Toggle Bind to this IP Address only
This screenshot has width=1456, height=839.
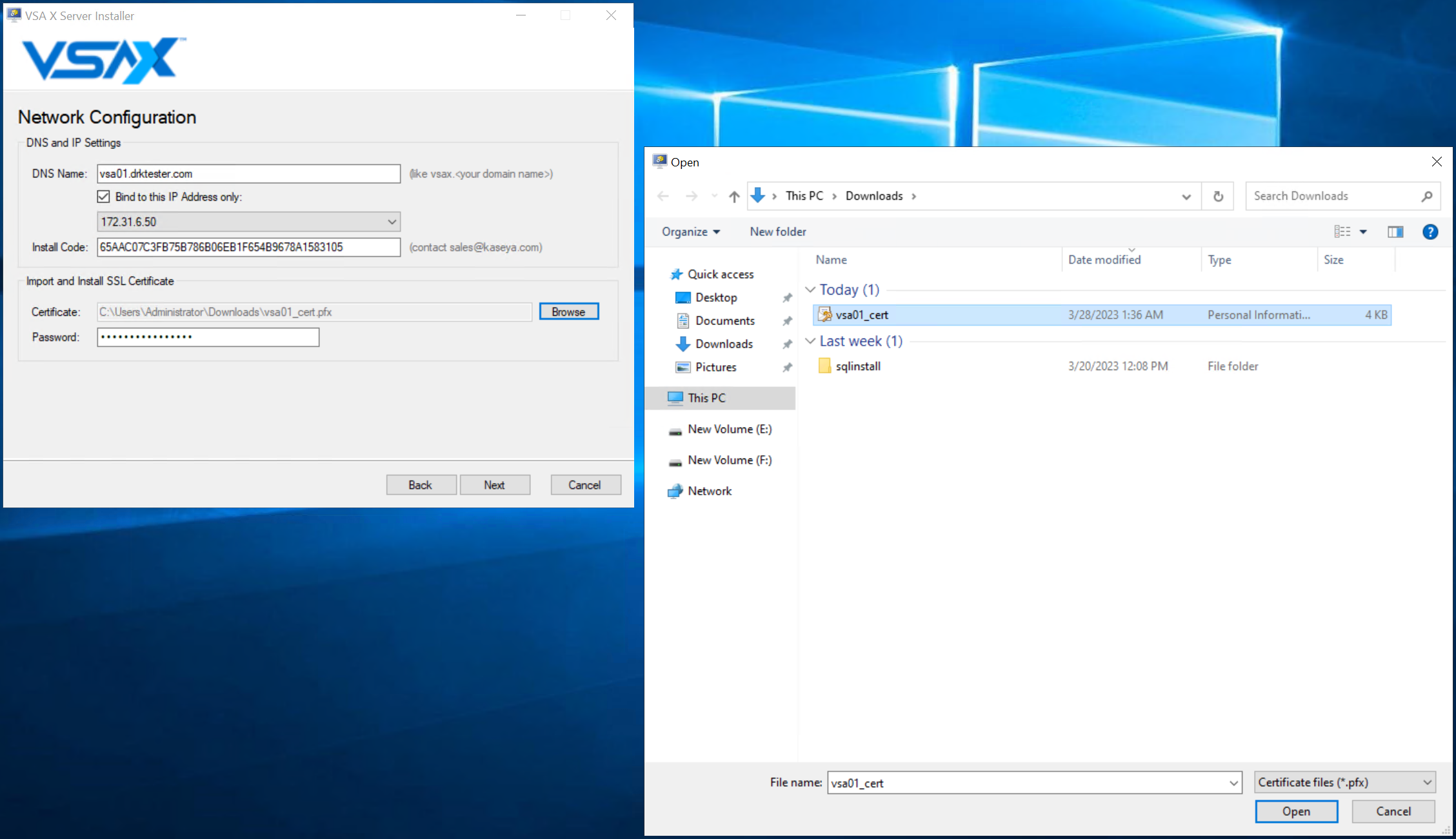pos(103,197)
